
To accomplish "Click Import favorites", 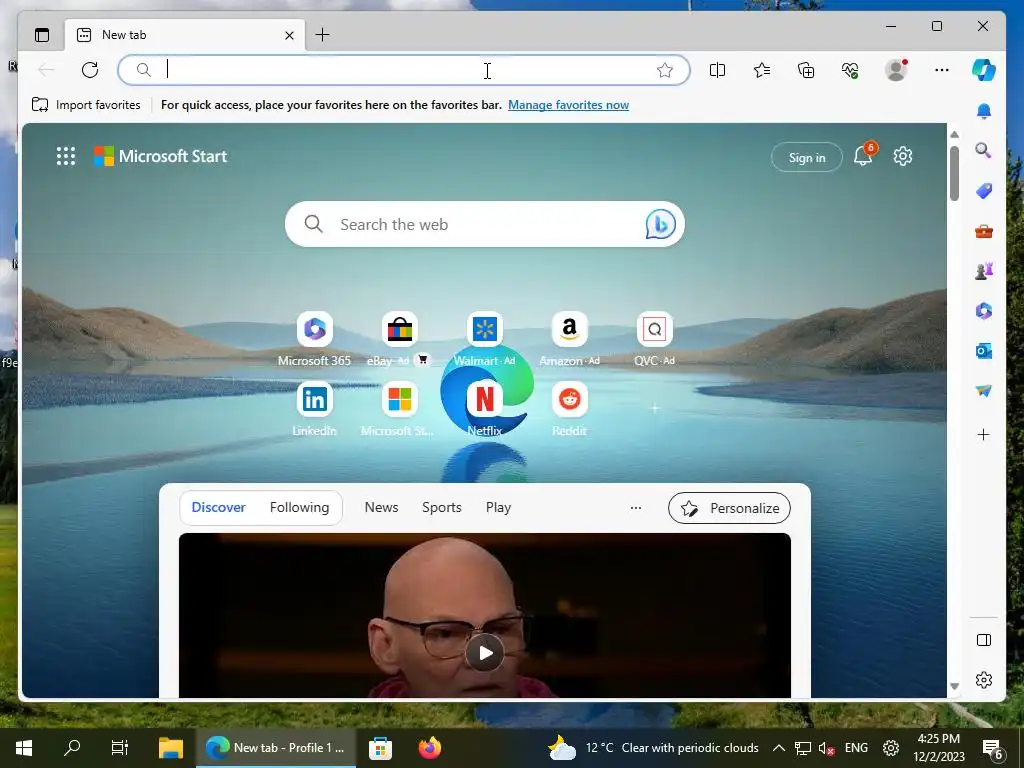I will tap(86, 104).
